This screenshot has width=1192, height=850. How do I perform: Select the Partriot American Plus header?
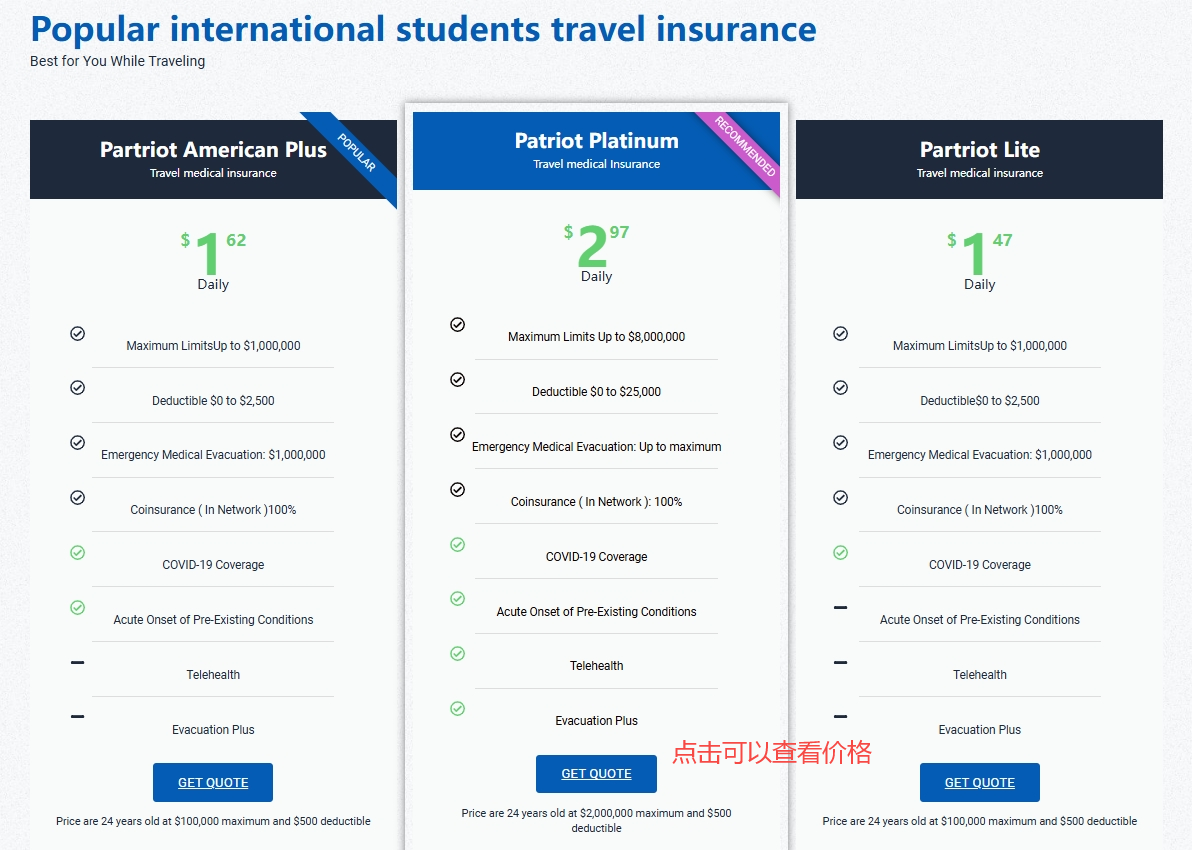point(213,159)
